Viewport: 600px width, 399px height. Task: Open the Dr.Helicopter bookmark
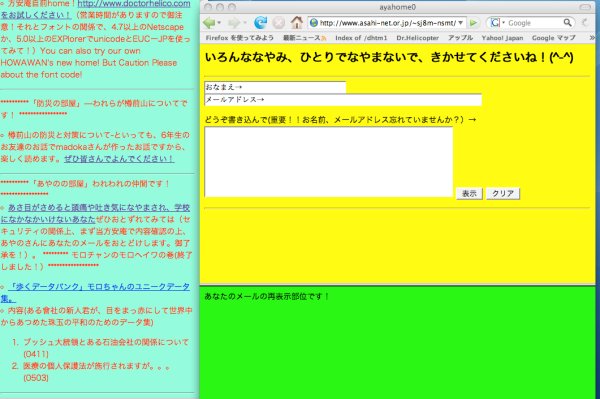pos(417,38)
